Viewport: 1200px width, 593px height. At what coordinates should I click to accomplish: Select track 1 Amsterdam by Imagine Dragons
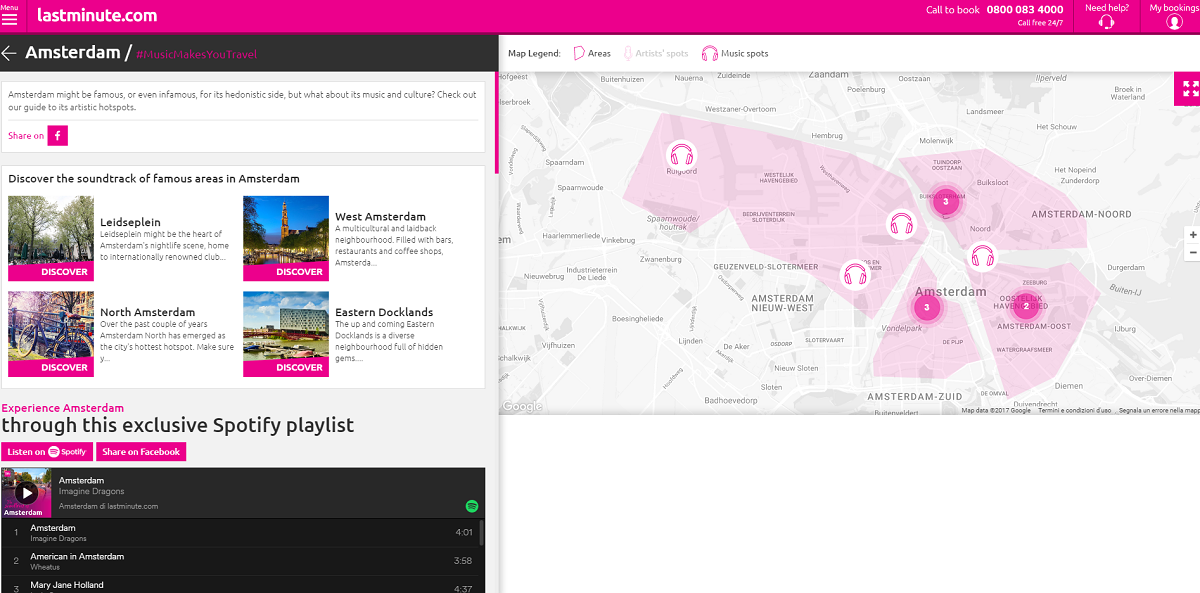click(242, 532)
